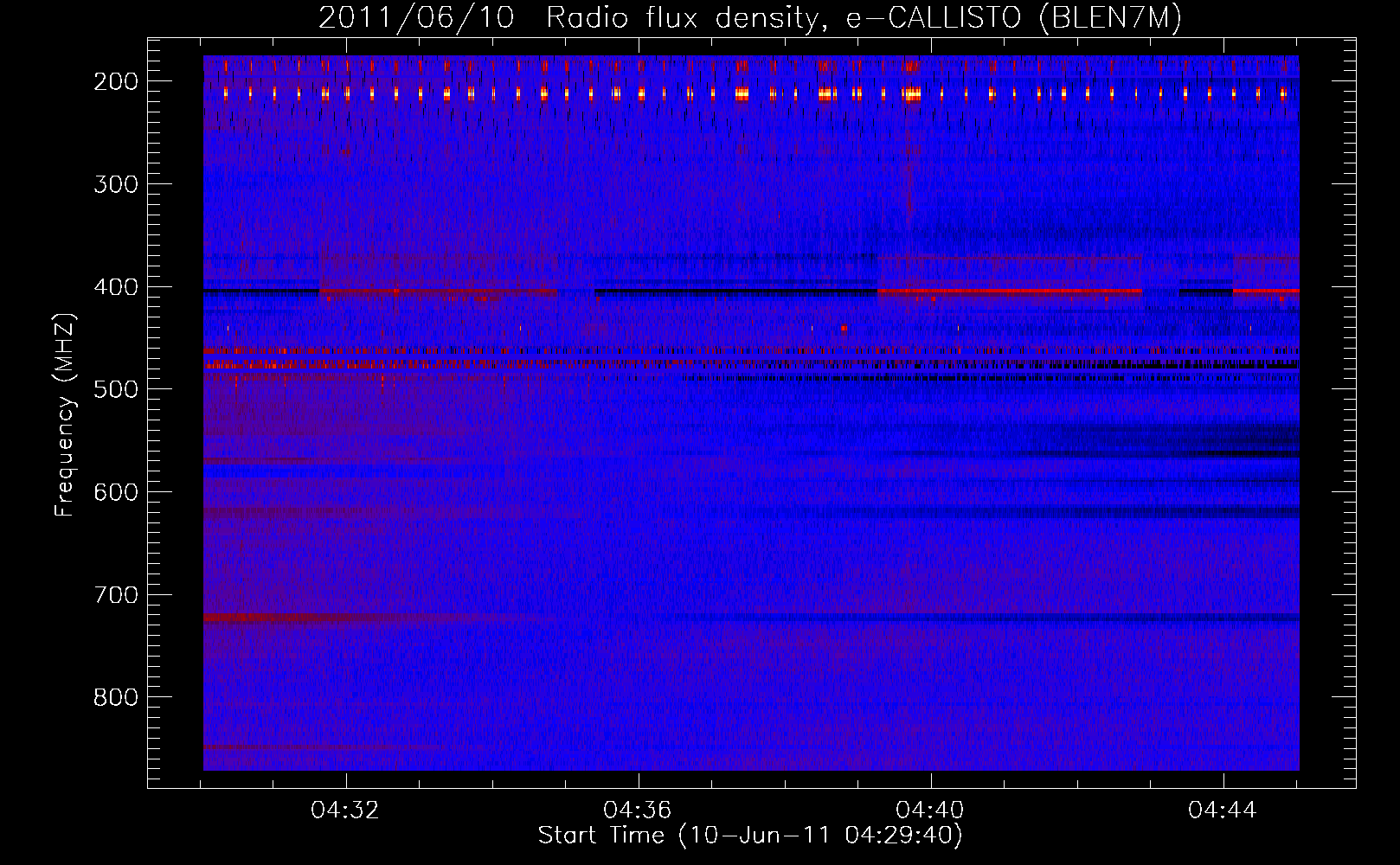Click the 200 frequency tick label

116,81
